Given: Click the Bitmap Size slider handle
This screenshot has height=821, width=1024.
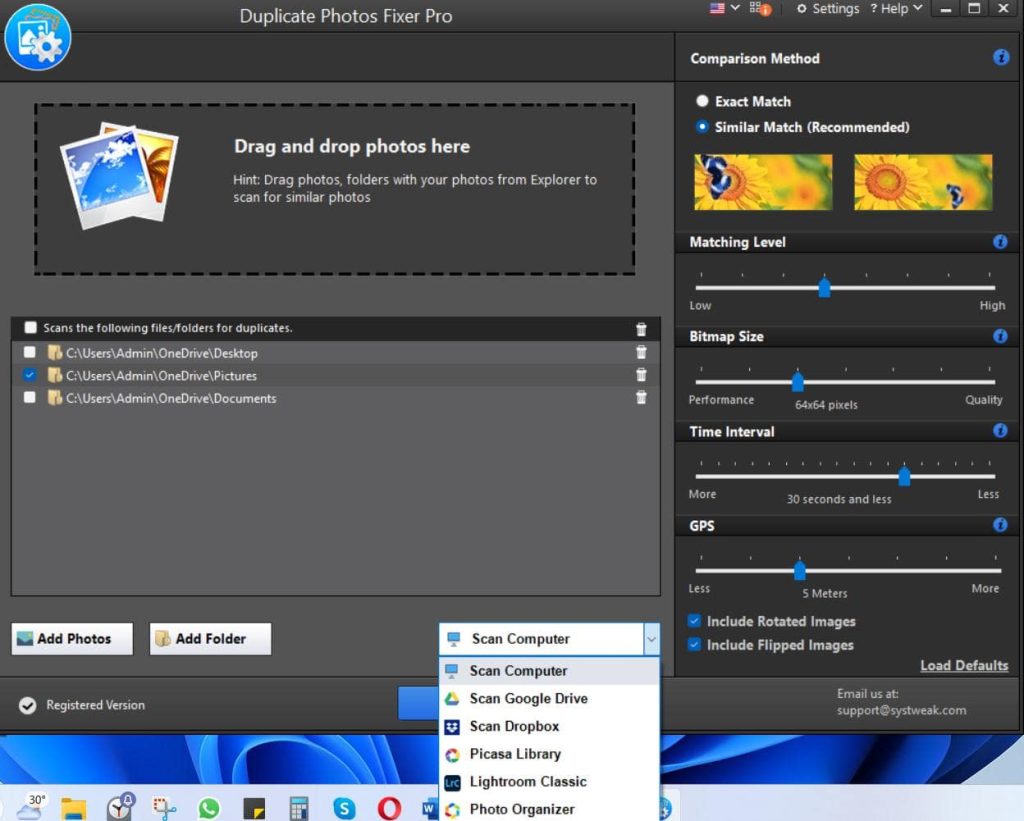Looking at the screenshot, I should [797, 382].
